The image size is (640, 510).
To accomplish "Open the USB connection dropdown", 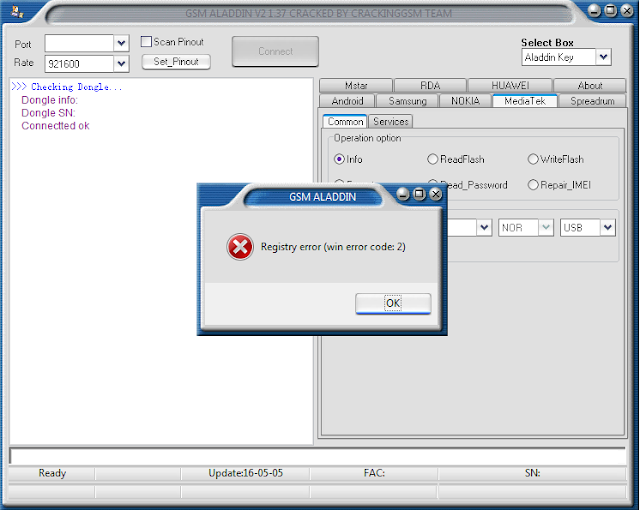I will [607, 228].
